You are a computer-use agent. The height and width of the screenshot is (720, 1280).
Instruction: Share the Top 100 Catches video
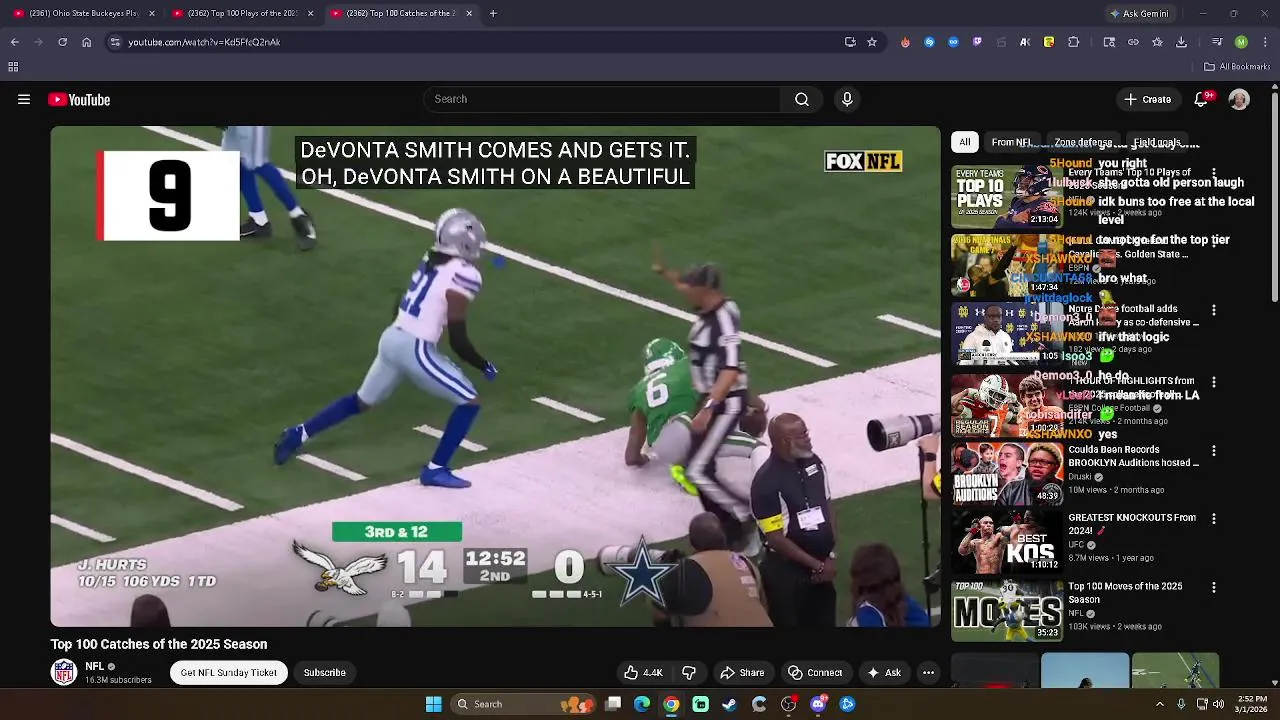[x=742, y=673]
